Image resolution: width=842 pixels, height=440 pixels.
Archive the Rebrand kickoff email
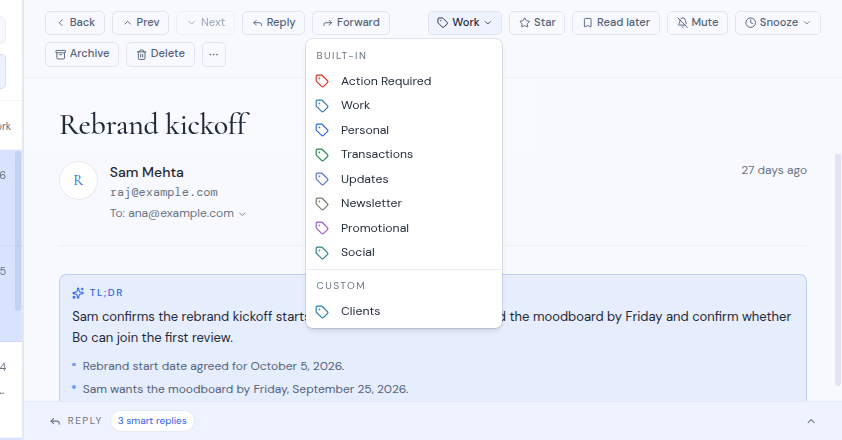tap(82, 54)
